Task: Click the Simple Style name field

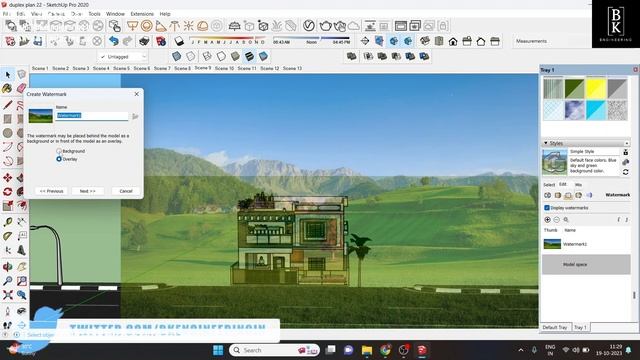Action: coord(594,151)
